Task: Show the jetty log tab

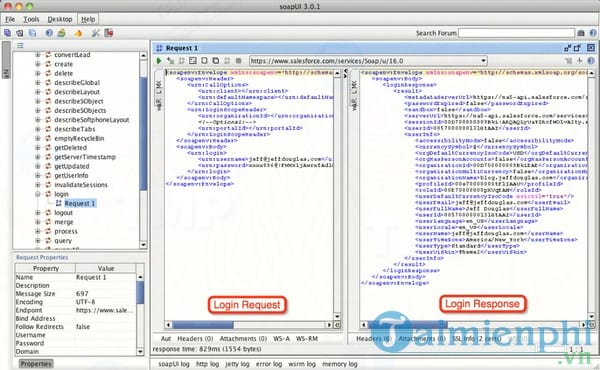Action: pos(237,364)
